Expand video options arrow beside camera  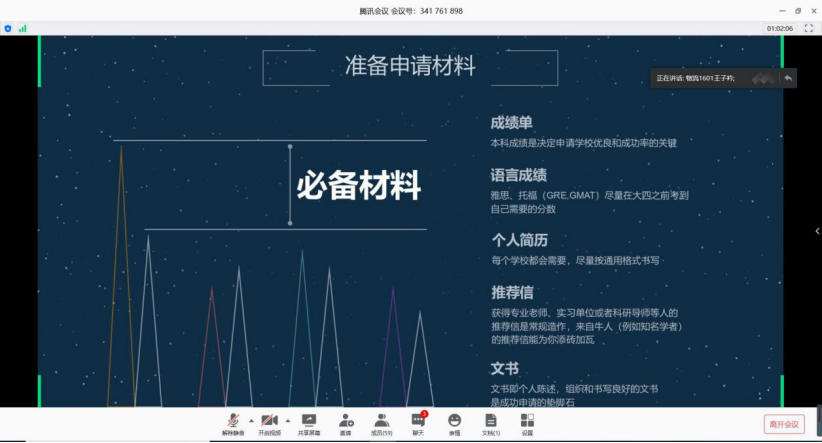point(287,419)
